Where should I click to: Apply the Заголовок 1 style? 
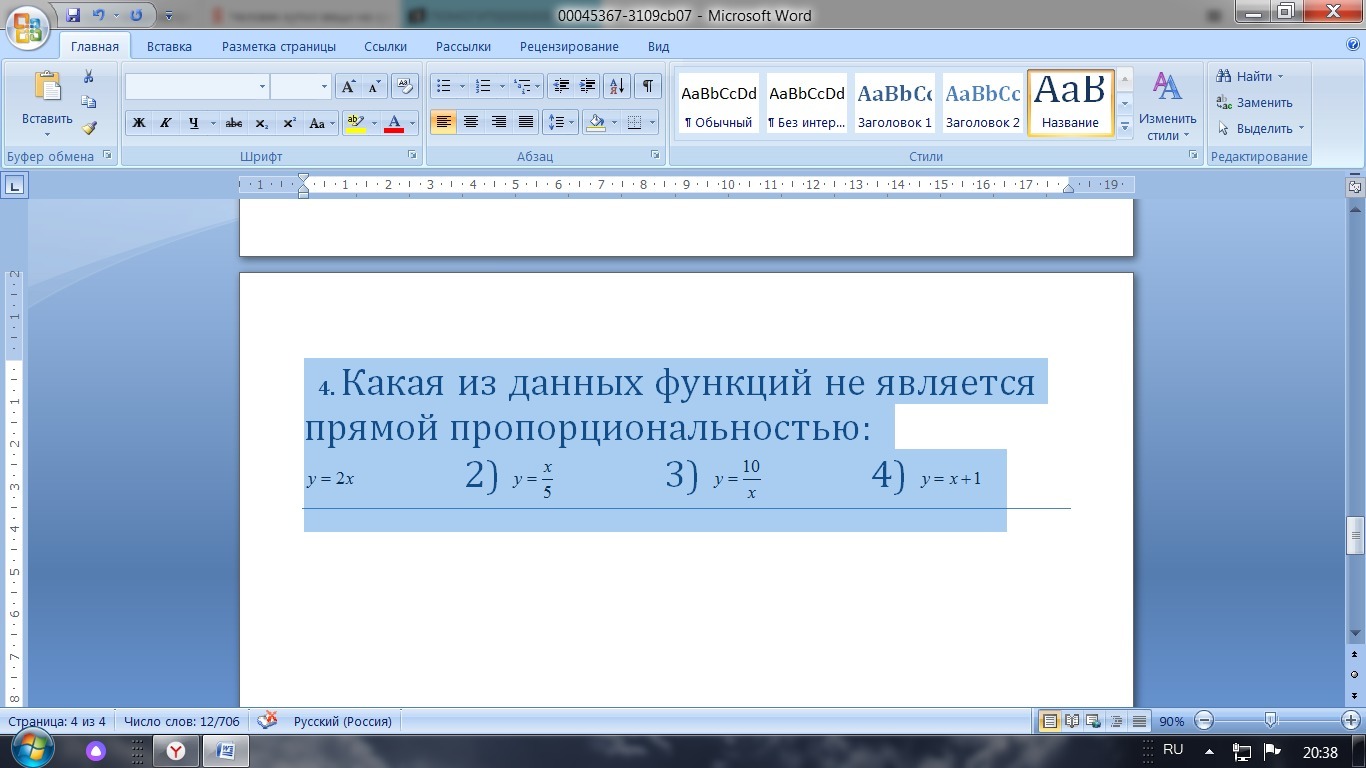[894, 103]
